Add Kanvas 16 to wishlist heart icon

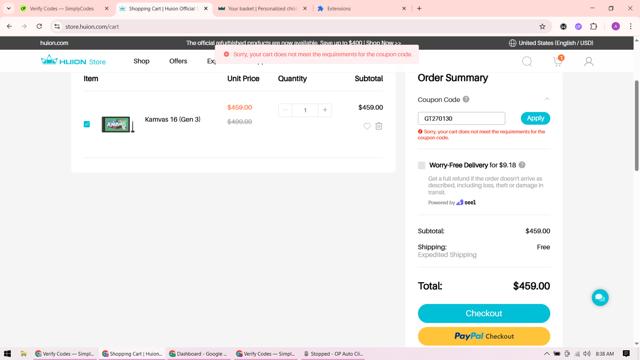pos(367,126)
